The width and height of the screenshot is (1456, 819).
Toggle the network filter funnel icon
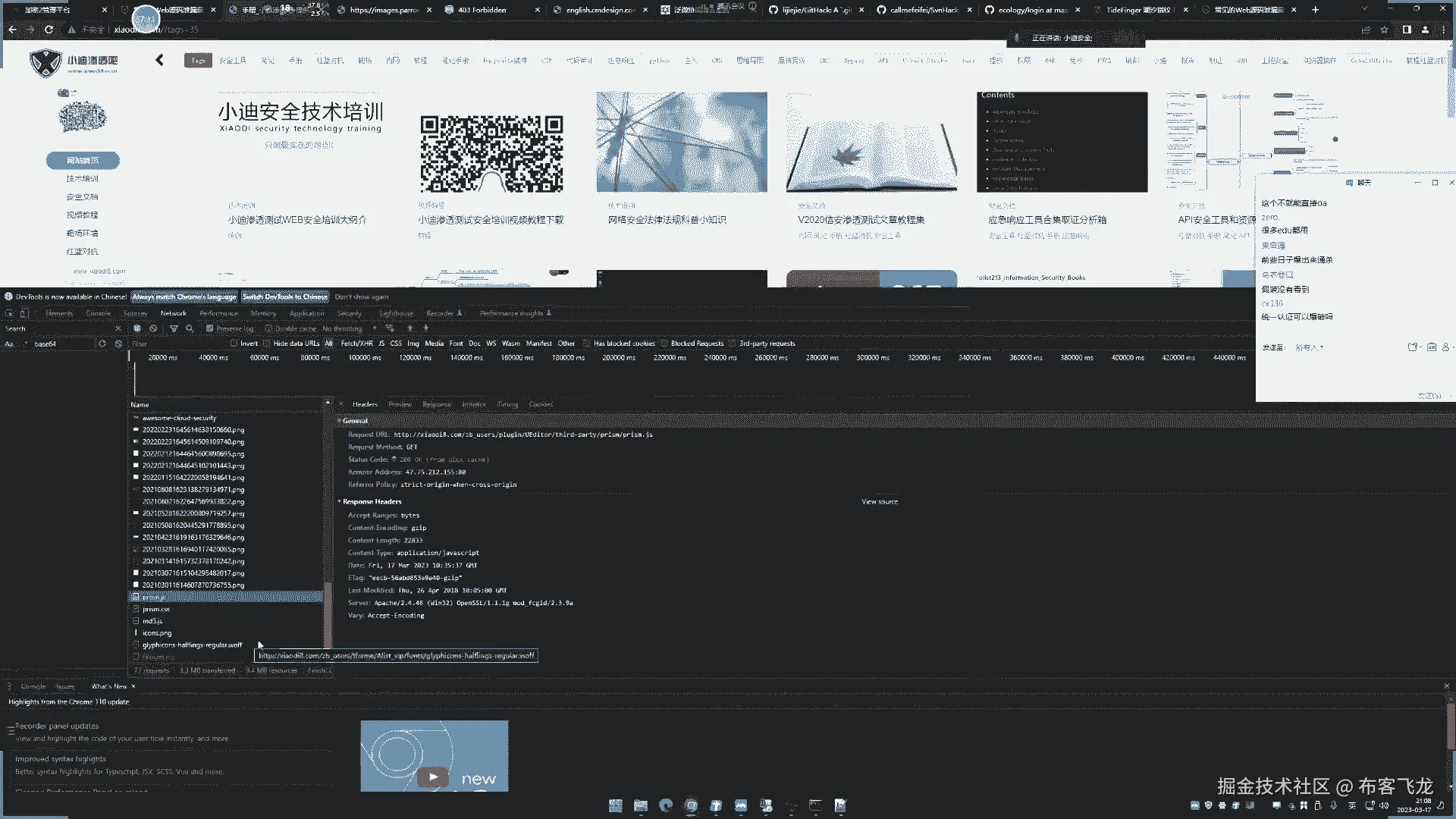174,328
